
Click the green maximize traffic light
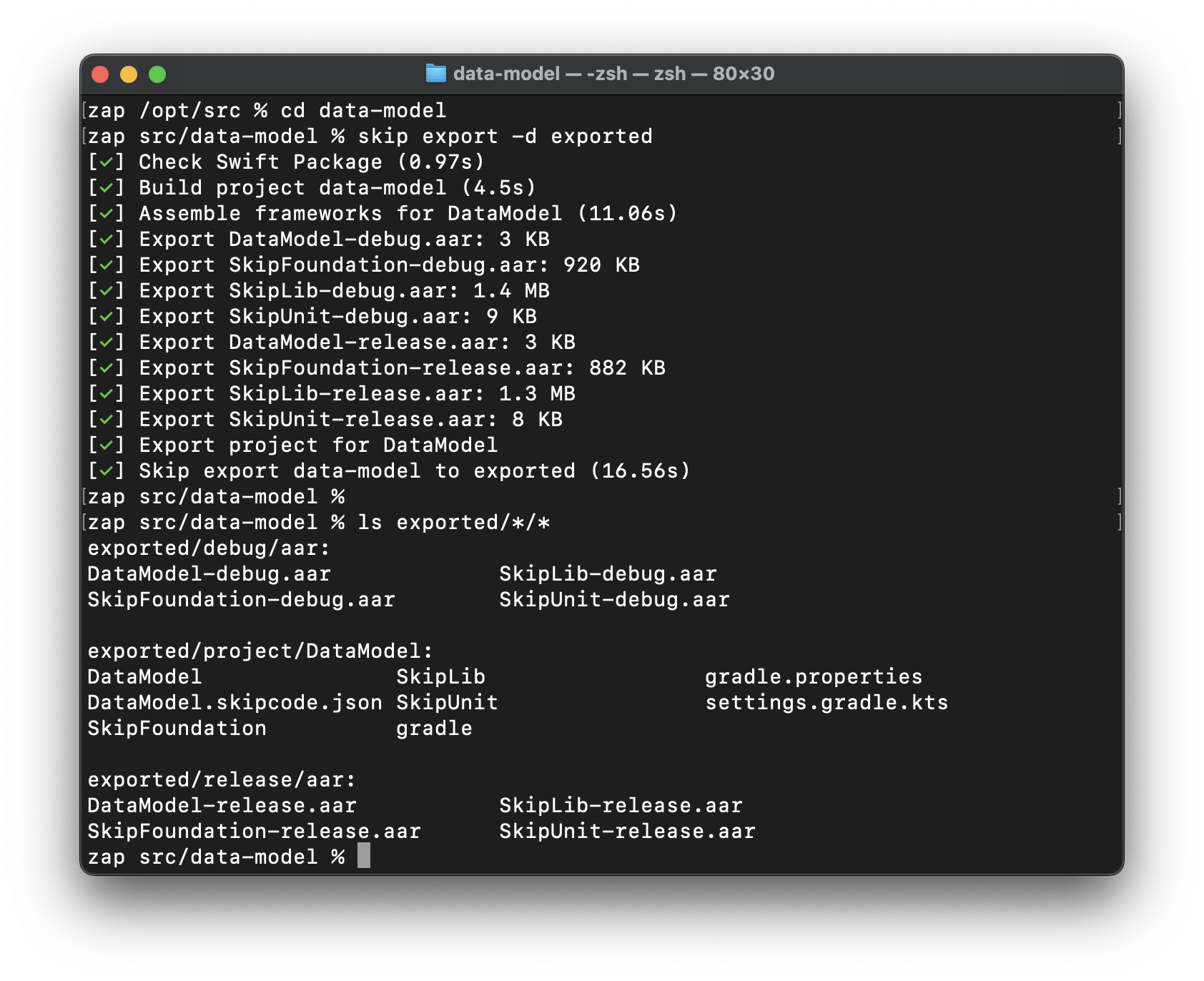coord(158,73)
